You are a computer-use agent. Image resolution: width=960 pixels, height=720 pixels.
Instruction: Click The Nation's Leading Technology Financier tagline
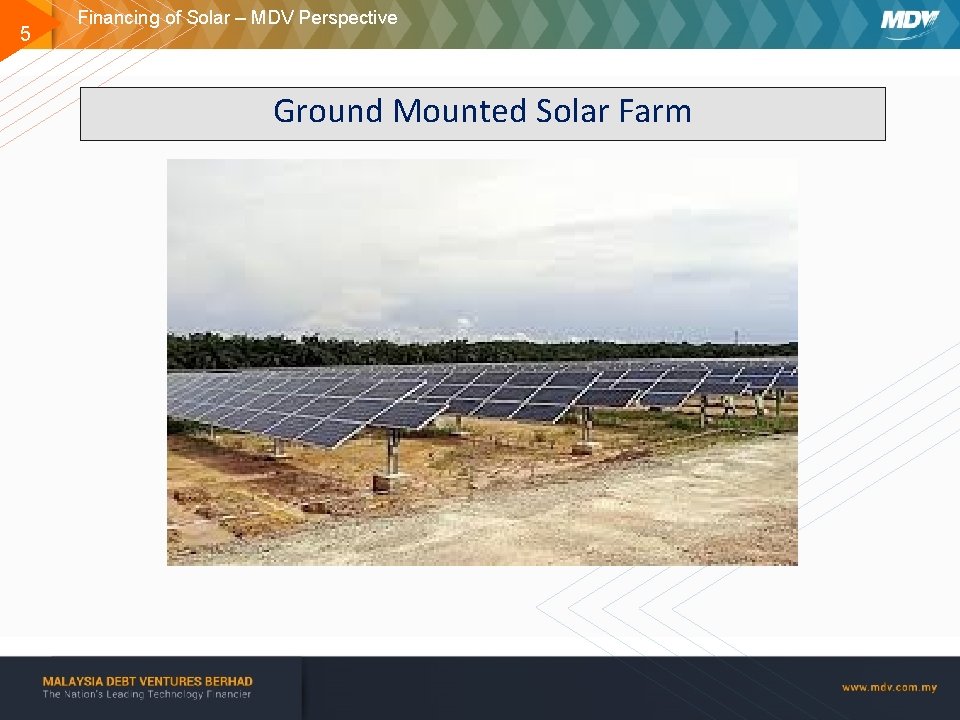pyautogui.click(x=147, y=694)
